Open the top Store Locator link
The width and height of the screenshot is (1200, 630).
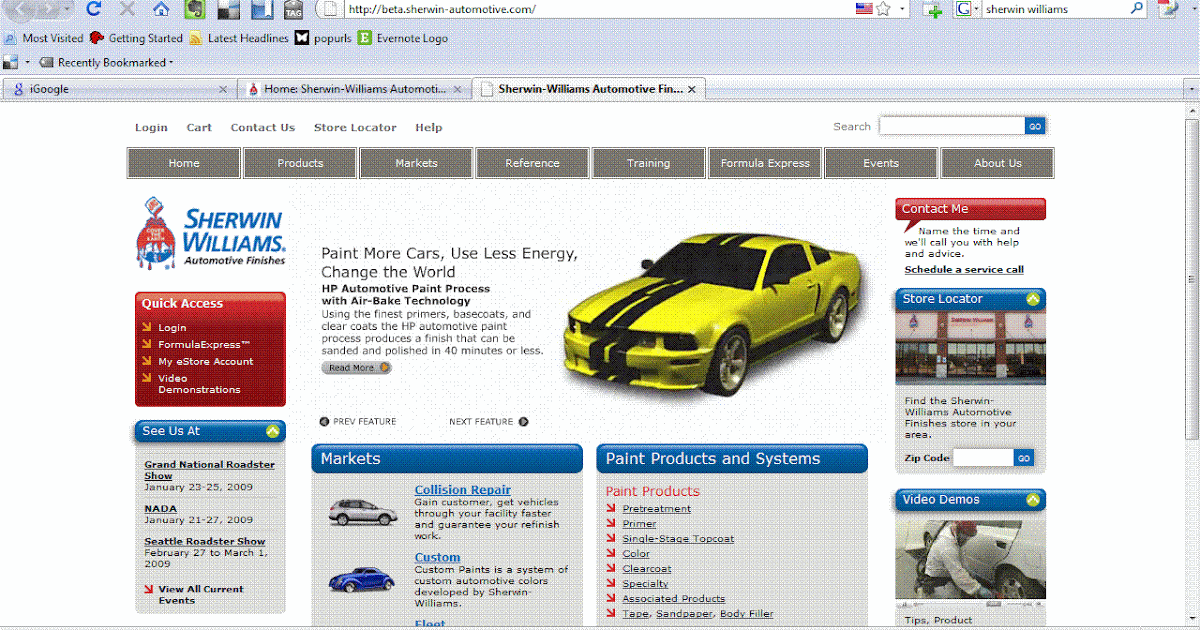pyautogui.click(x=355, y=127)
